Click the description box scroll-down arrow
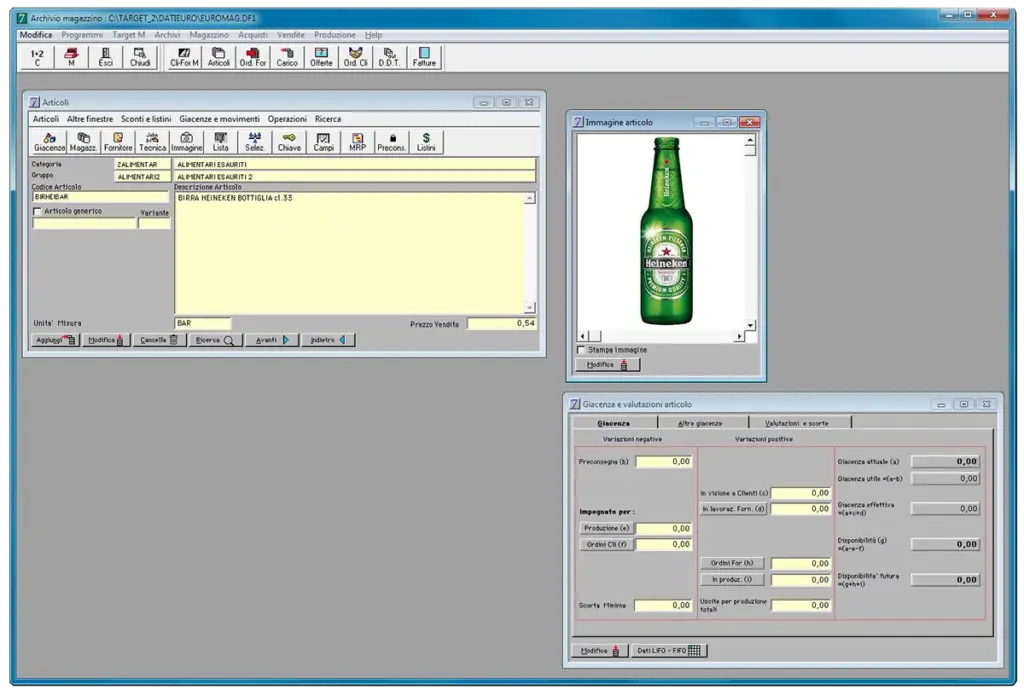The image size is (1024, 696). click(530, 307)
